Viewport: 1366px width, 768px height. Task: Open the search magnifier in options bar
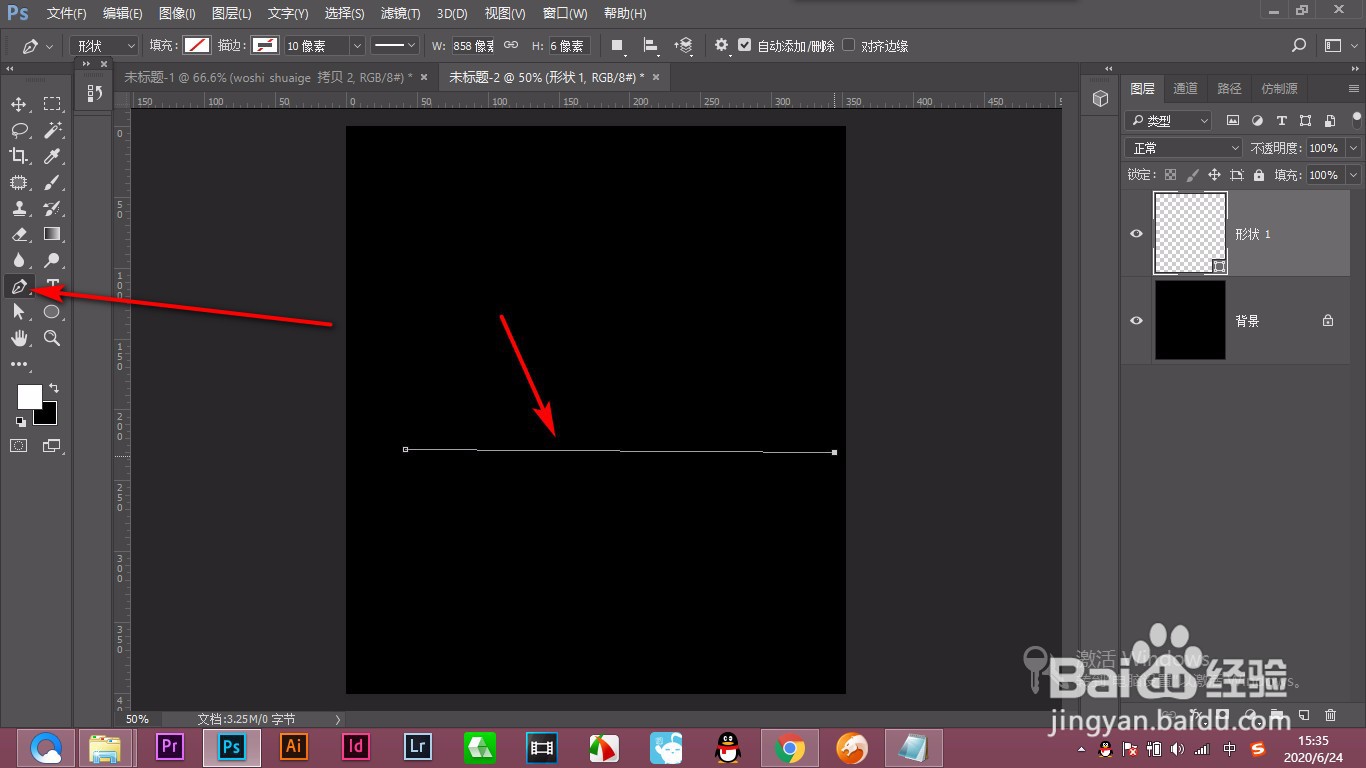(1299, 45)
